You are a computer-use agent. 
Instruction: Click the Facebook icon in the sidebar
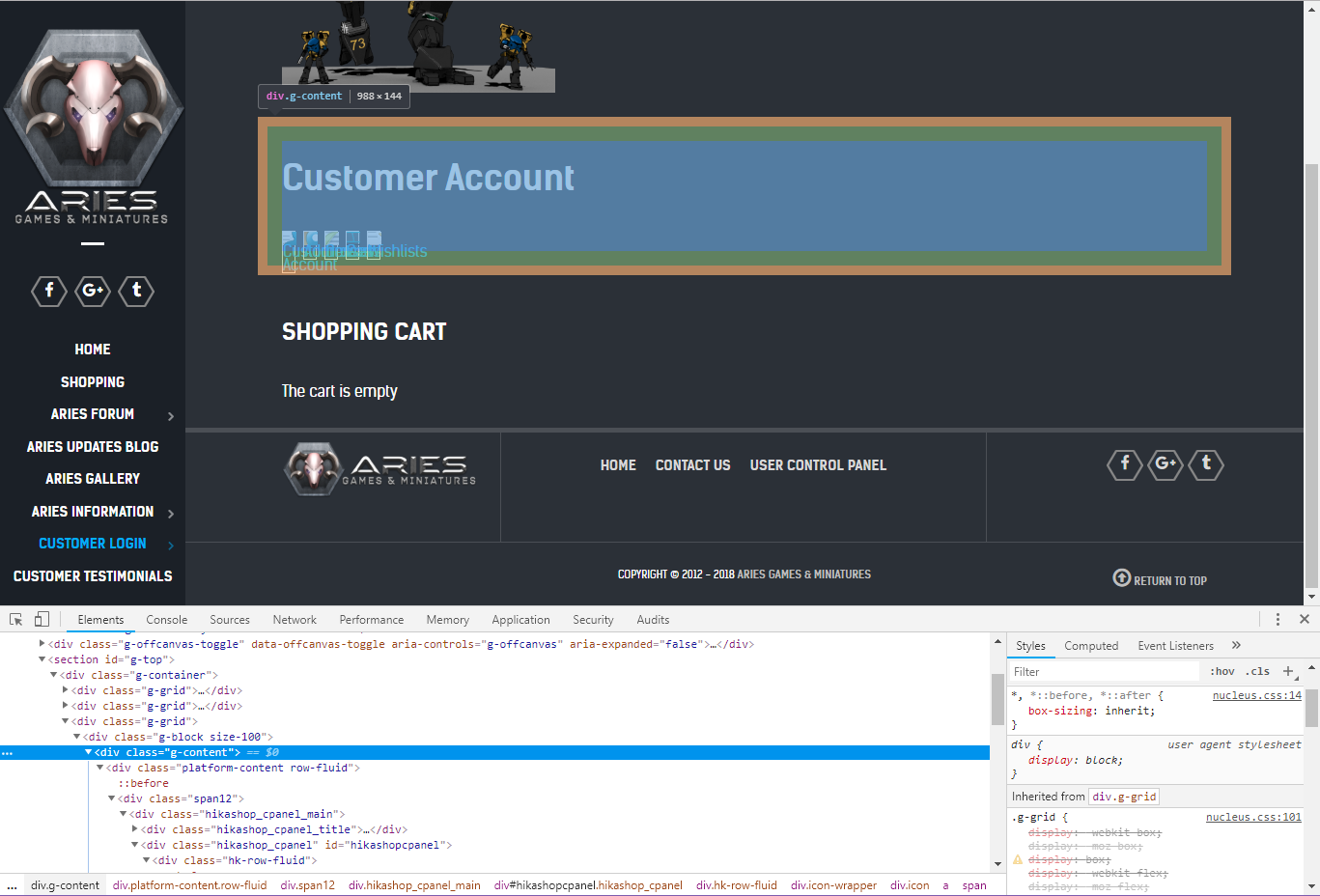[49, 291]
